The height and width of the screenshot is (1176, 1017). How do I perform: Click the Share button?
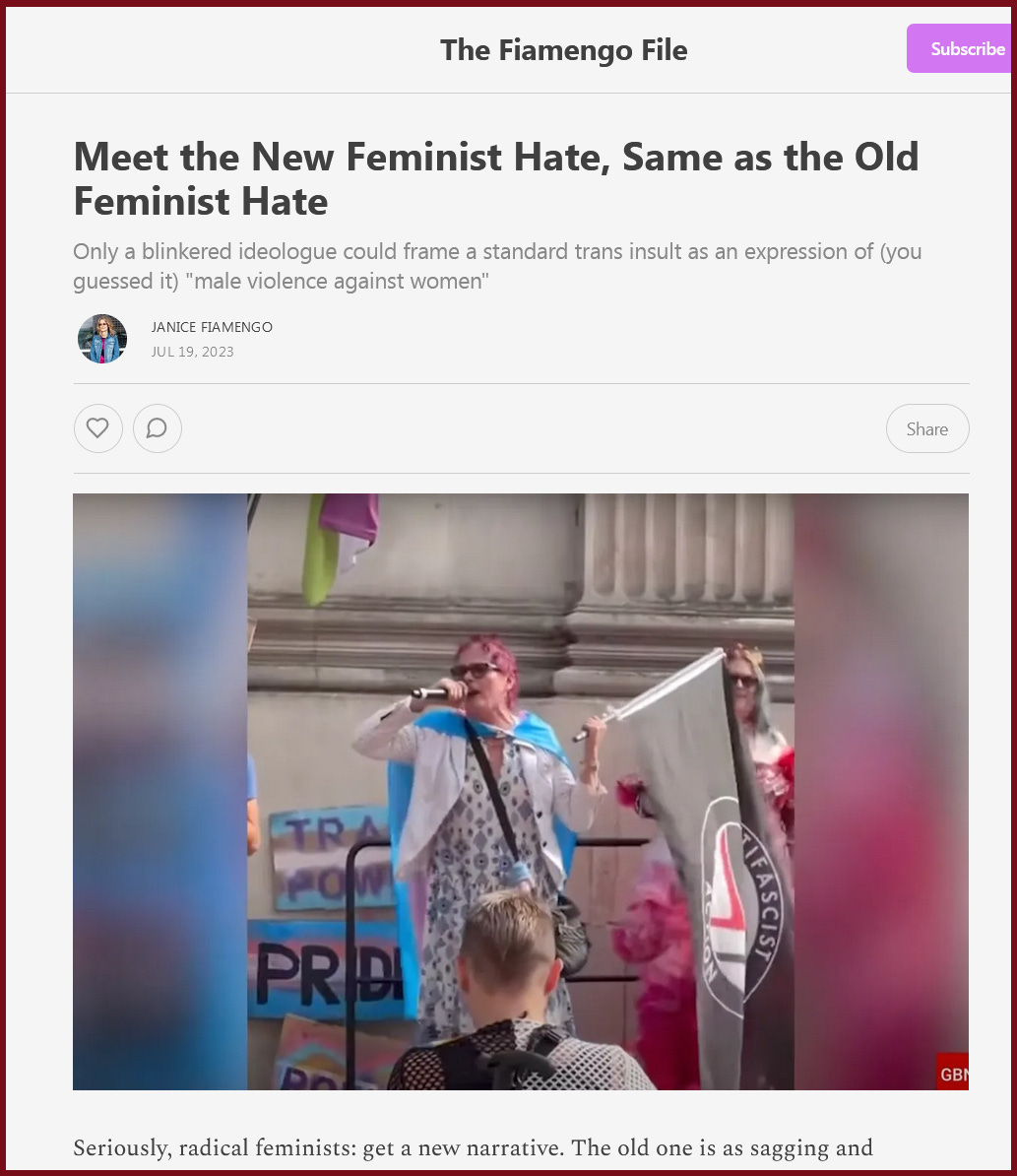coord(927,428)
